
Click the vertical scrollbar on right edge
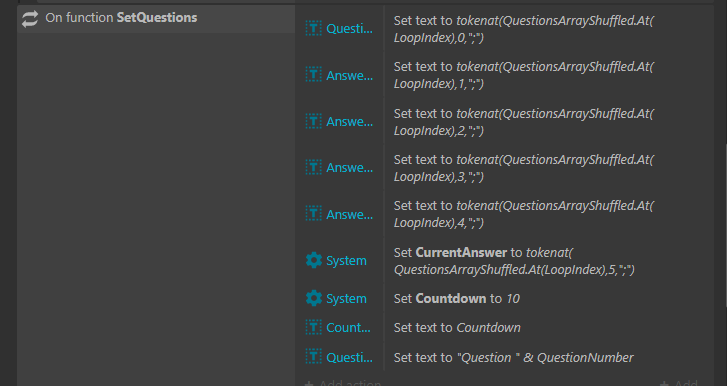pyautogui.click(x=725, y=226)
